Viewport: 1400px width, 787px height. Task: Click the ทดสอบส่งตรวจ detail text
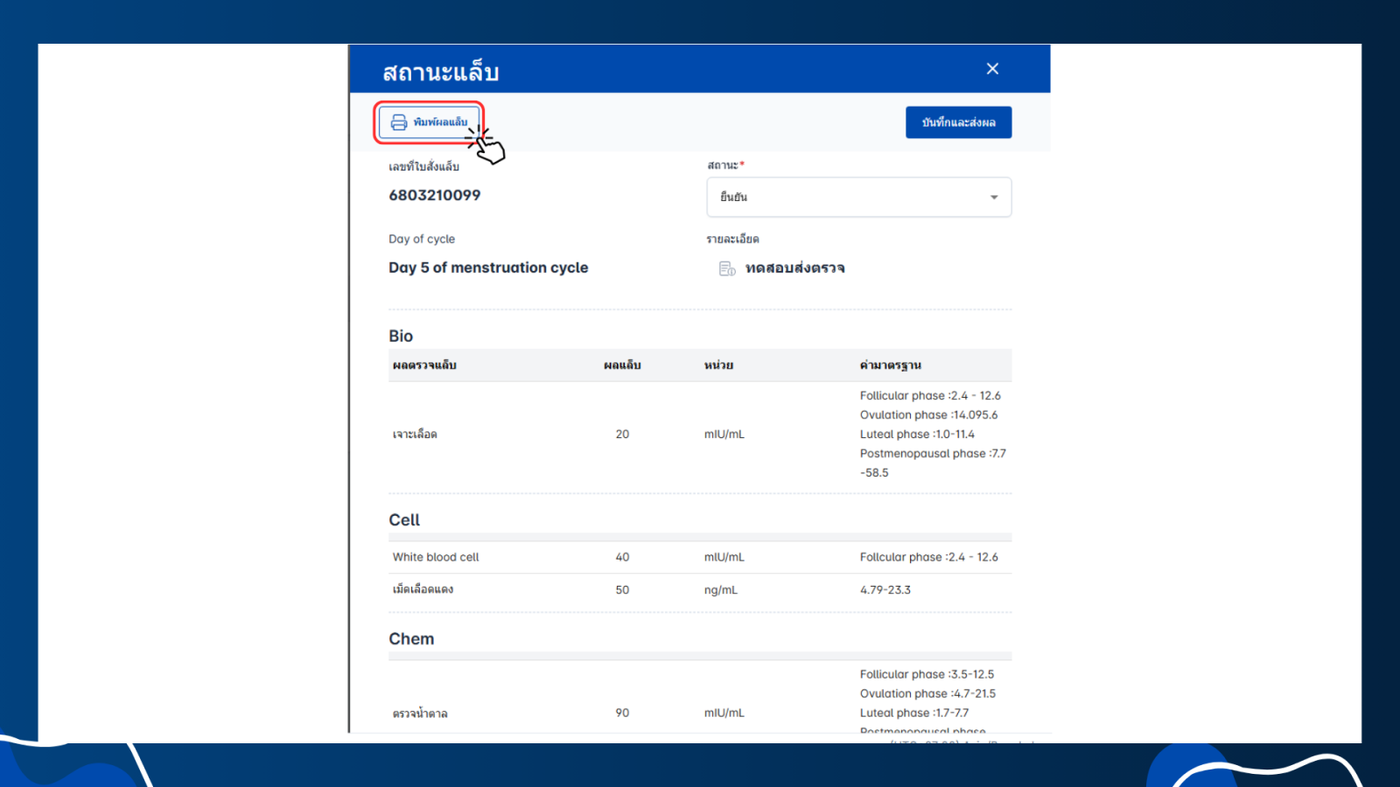pos(795,268)
